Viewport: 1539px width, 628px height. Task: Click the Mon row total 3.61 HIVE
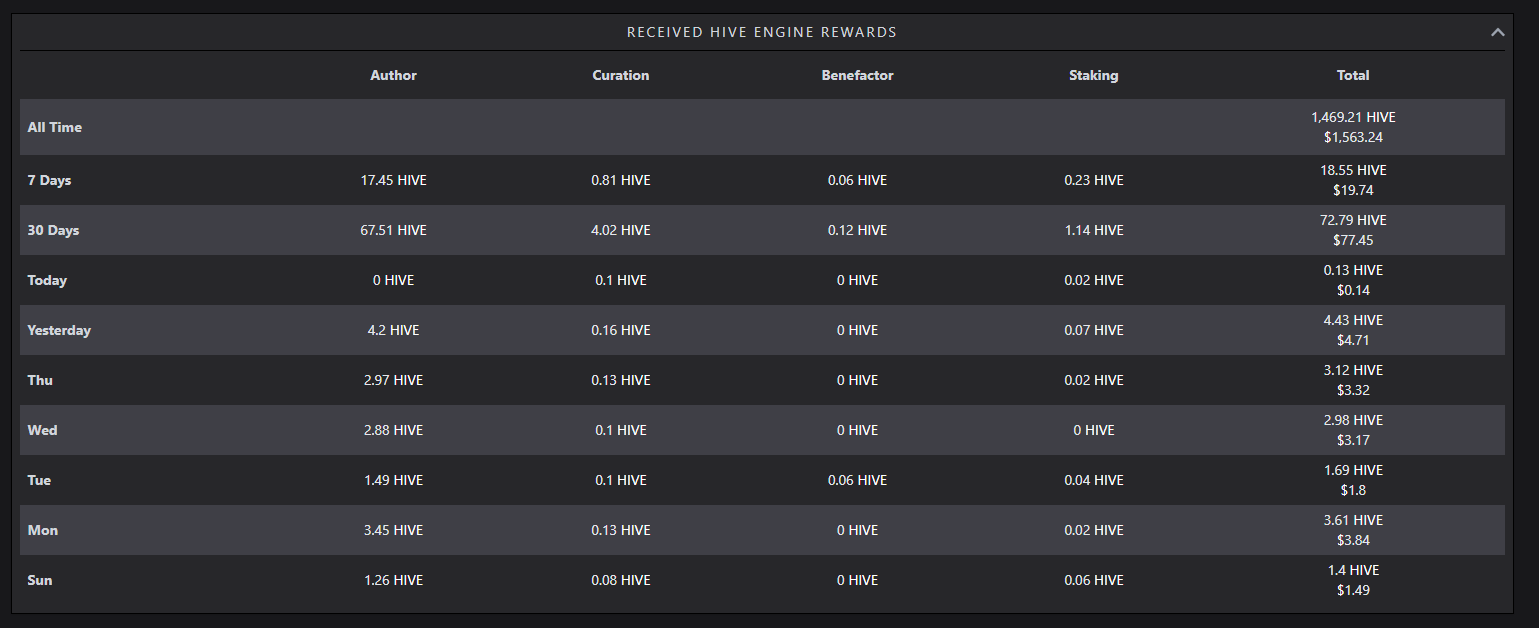click(x=1353, y=520)
